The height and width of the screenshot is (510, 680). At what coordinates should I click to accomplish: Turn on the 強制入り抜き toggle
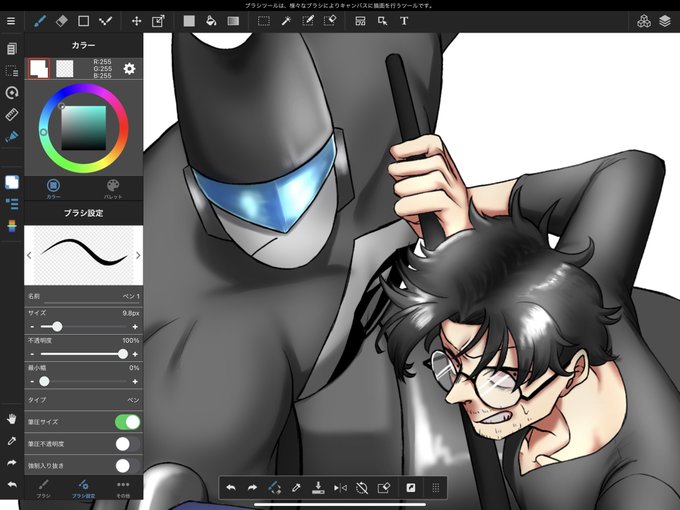(128, 466)
